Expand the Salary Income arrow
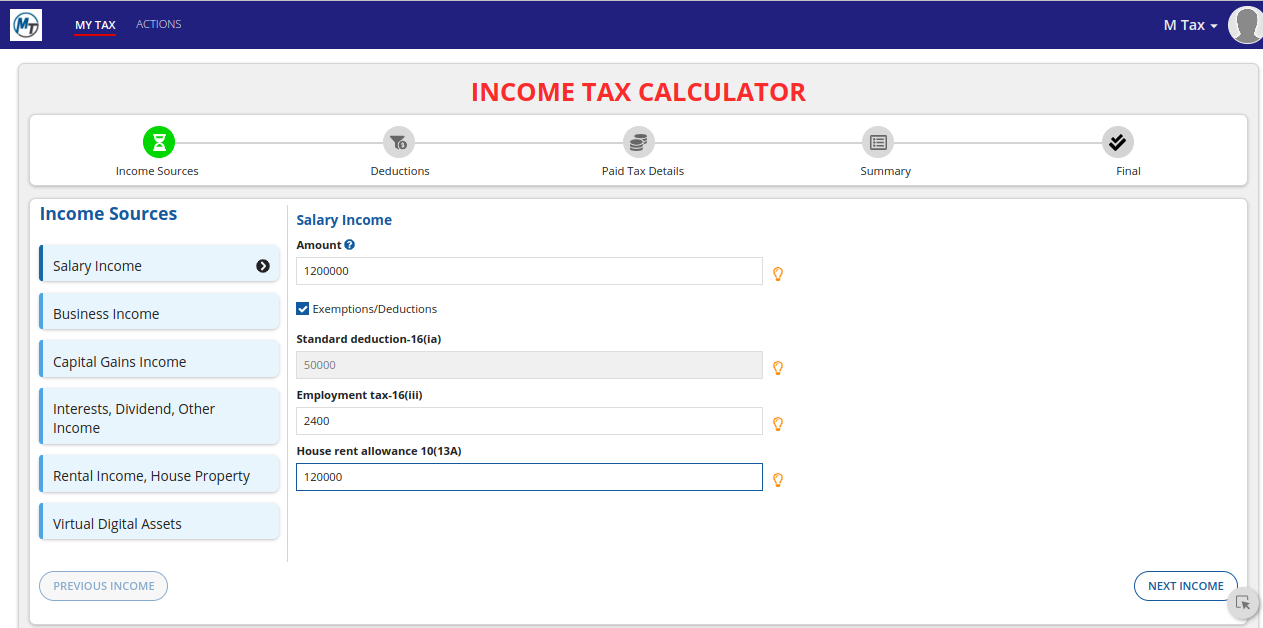The height and width of the screenshot is (628, 1263). coord(263,266)
